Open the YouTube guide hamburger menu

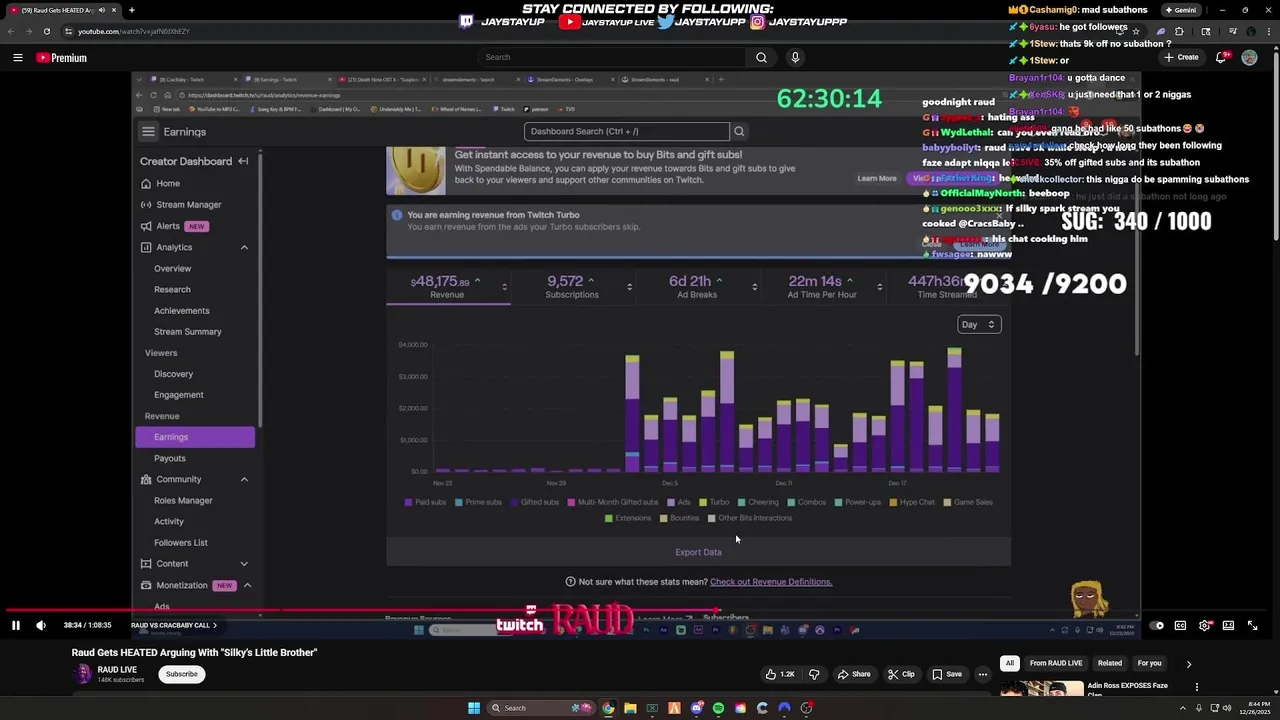pos(17,58)
